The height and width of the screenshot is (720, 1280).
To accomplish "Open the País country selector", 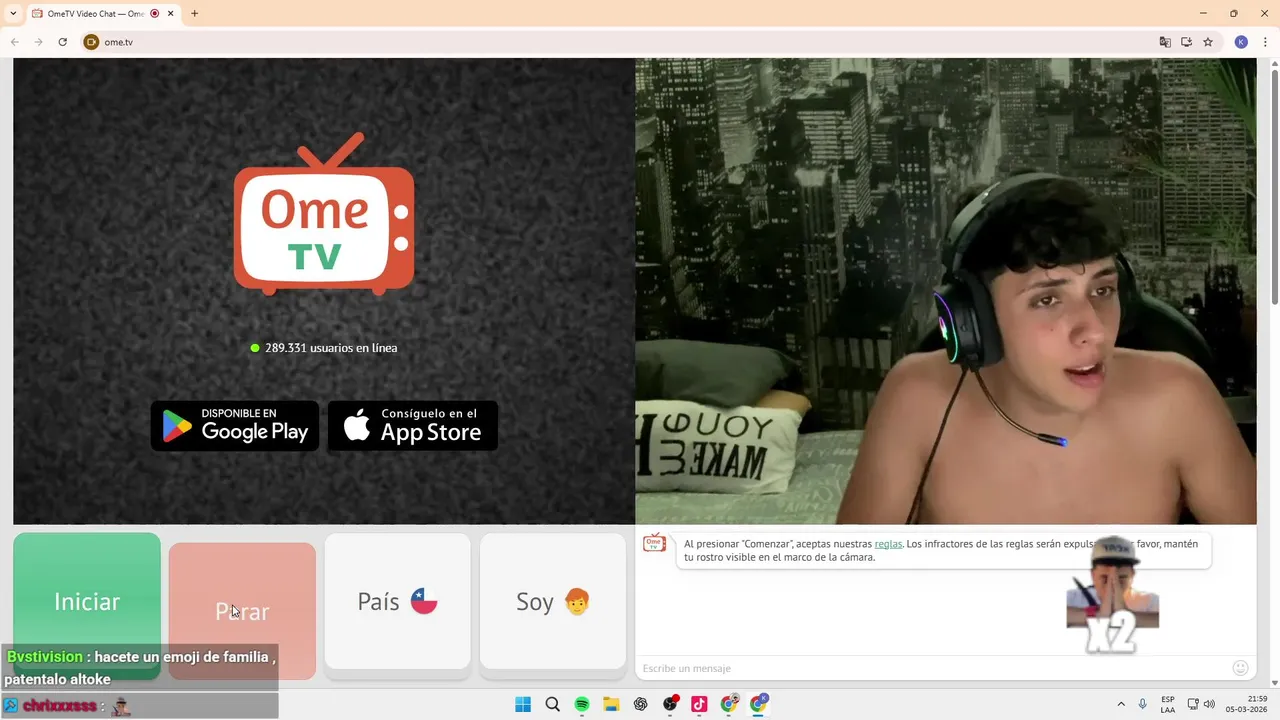I will [x=397, y=601].
